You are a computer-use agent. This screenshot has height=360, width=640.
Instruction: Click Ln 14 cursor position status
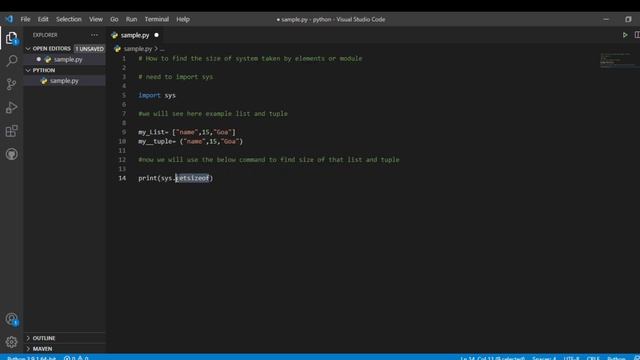click(x=492, y=358)
